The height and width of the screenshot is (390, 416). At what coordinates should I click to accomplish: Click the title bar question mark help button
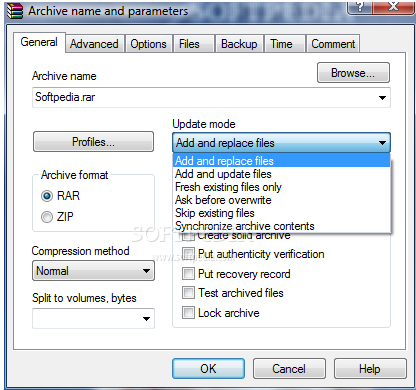[360, 7]
